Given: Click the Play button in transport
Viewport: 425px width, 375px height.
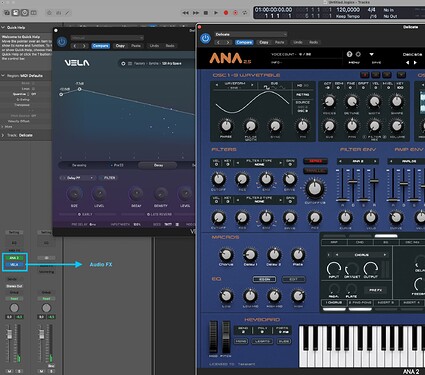Looking at the screenshot, I should (x=216, y=13).
